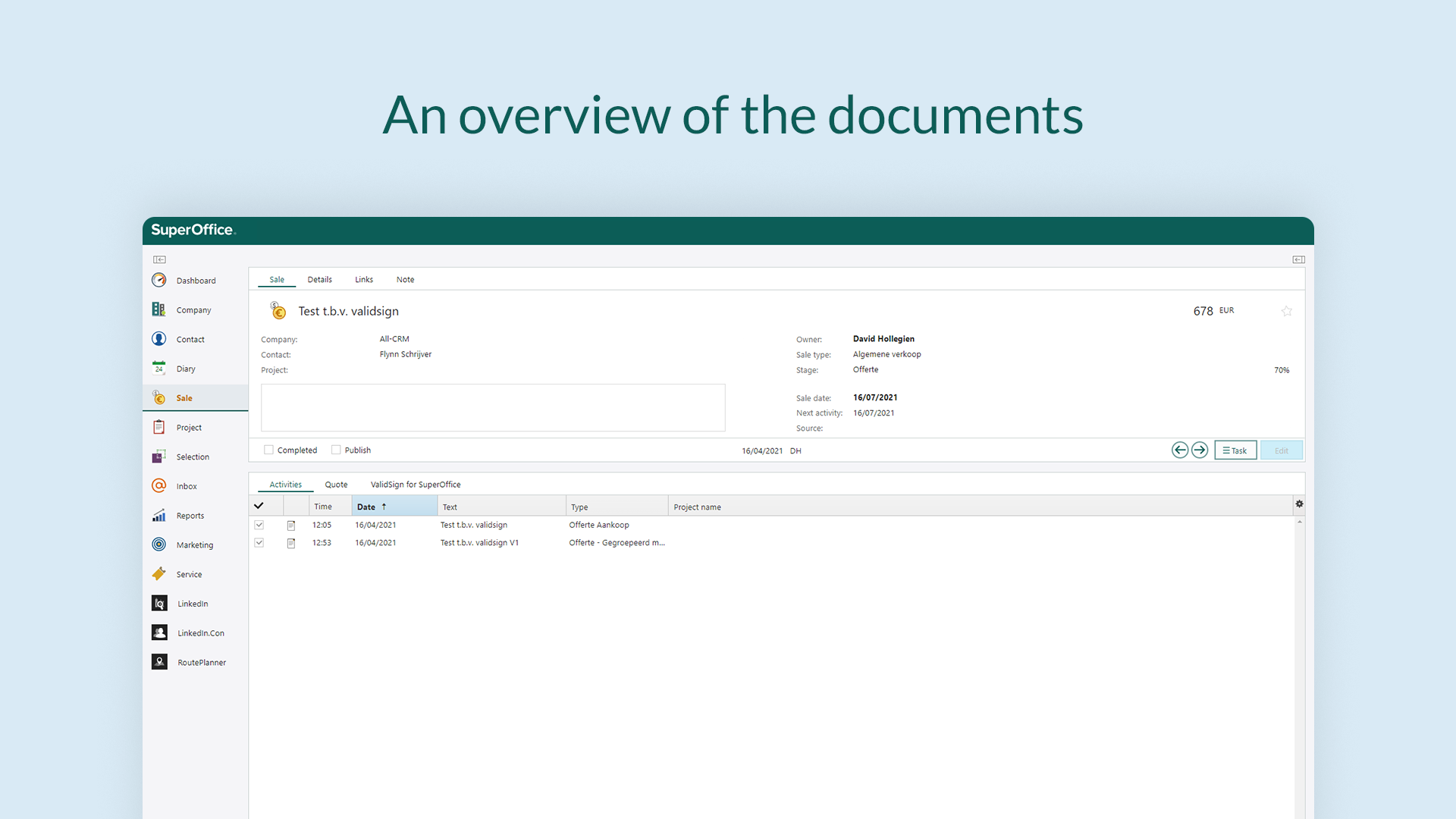Toggle the Publish checkbox
The width and height of the screenshot is (1456, 819).
(x=336, y=450)
